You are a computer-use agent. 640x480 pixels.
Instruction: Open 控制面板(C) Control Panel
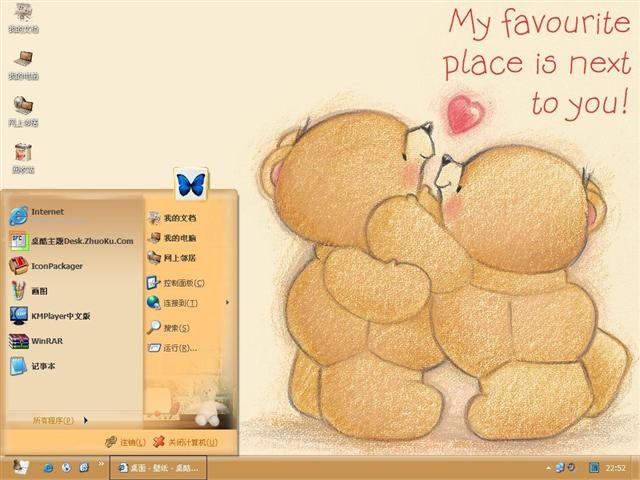point(176,283)
